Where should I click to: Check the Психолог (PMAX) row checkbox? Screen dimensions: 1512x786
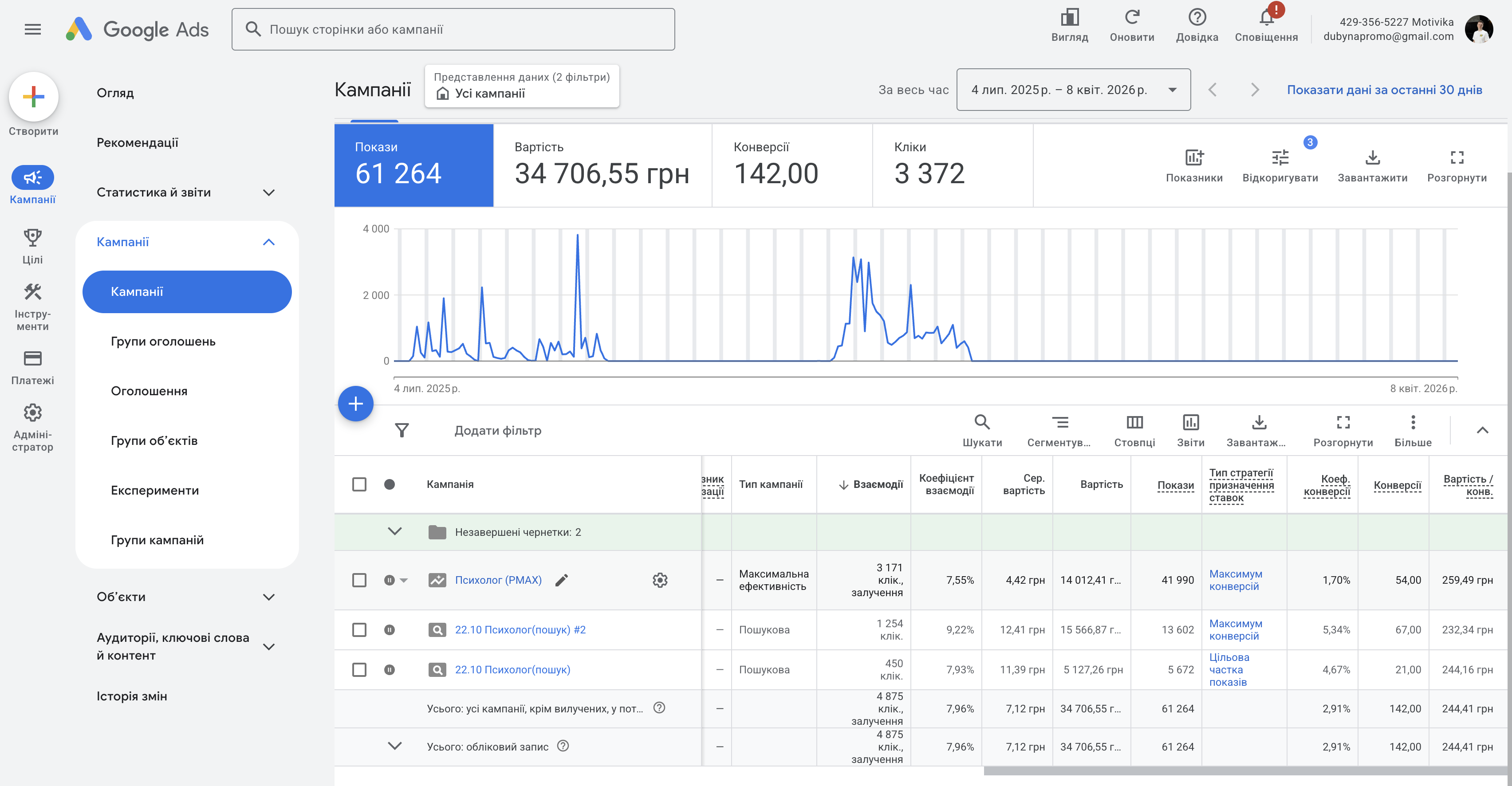(359, 580)
